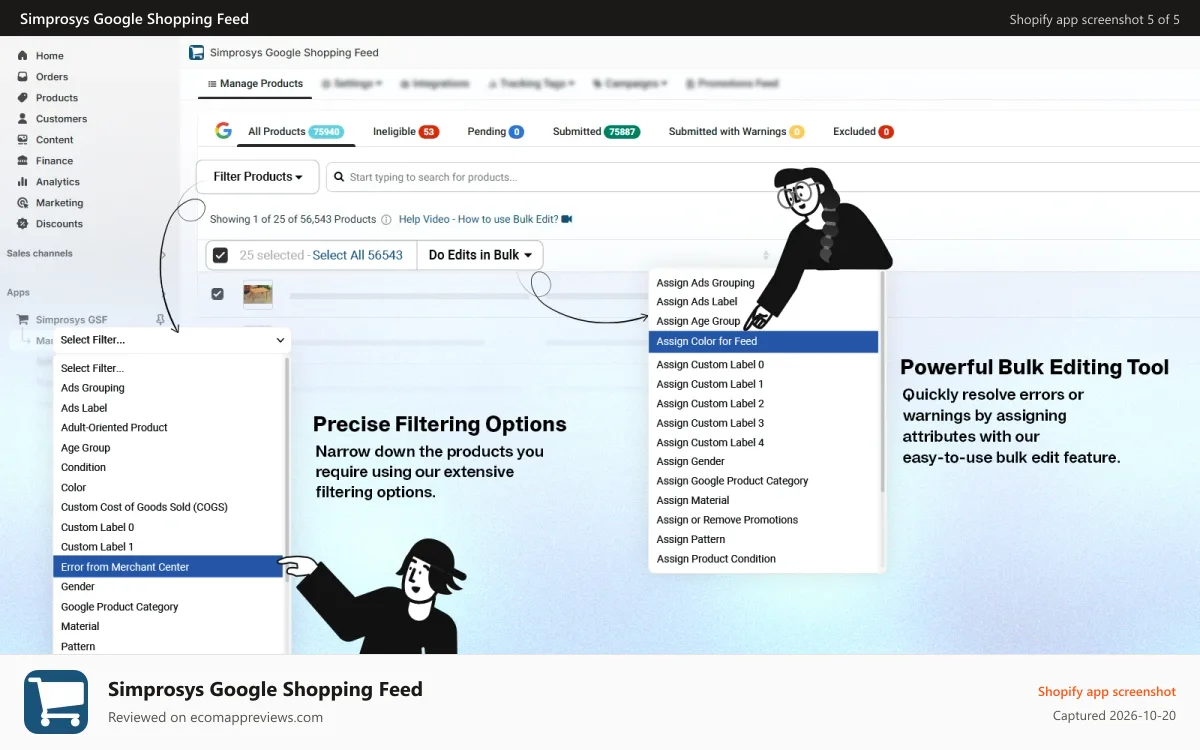Click the Sales channels section header
Screen dimensions: 1200x750
[x=40, y=254]
